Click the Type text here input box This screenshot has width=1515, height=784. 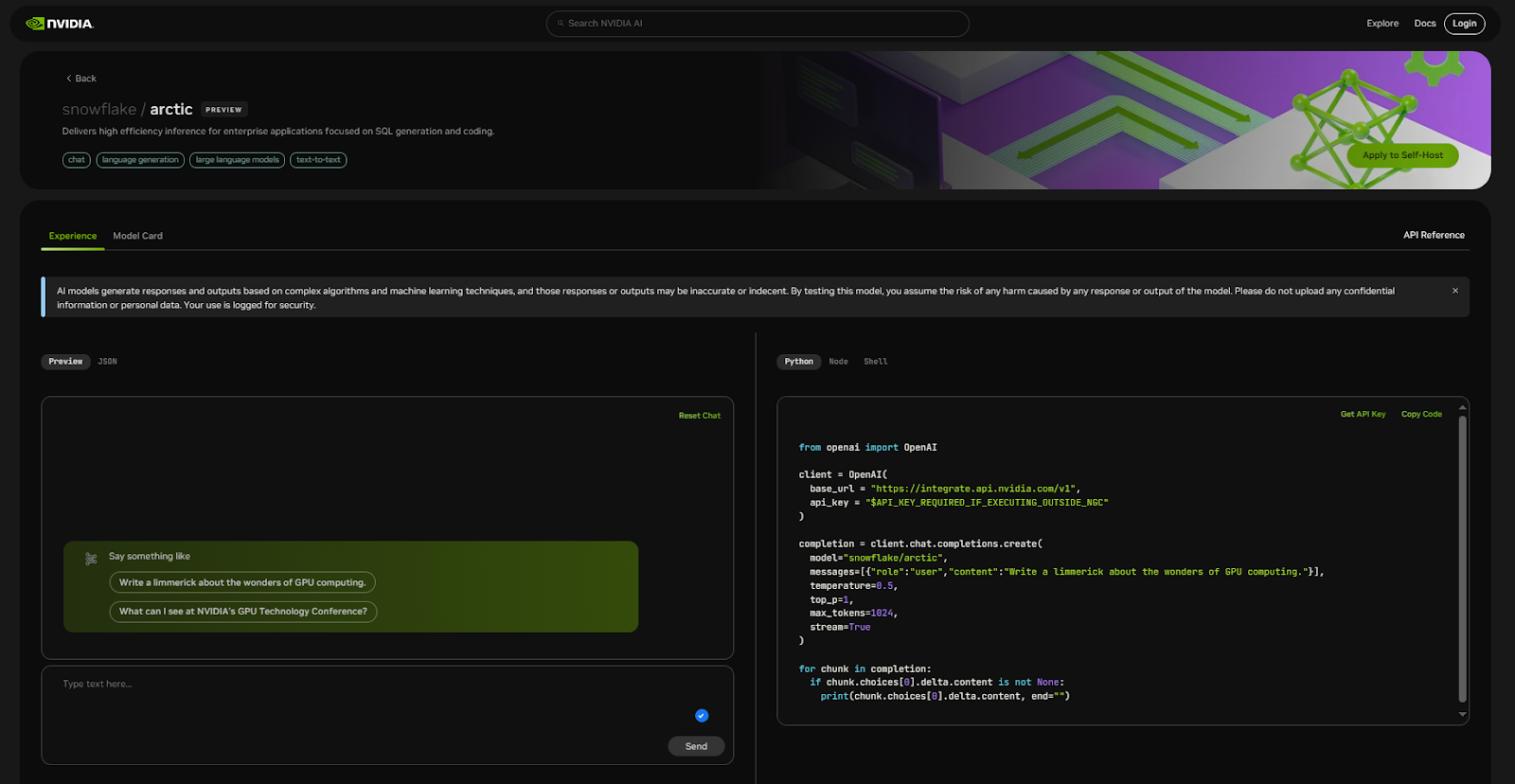(387, 715)
